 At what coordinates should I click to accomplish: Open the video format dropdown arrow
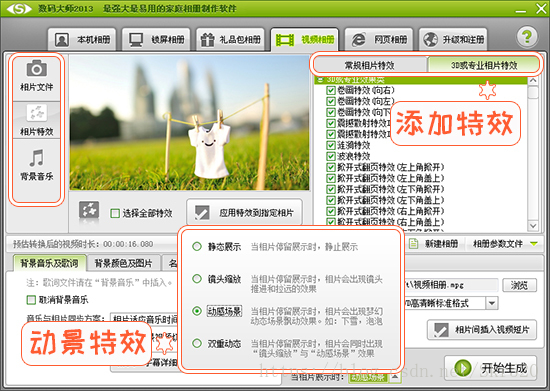coord(492,303)
